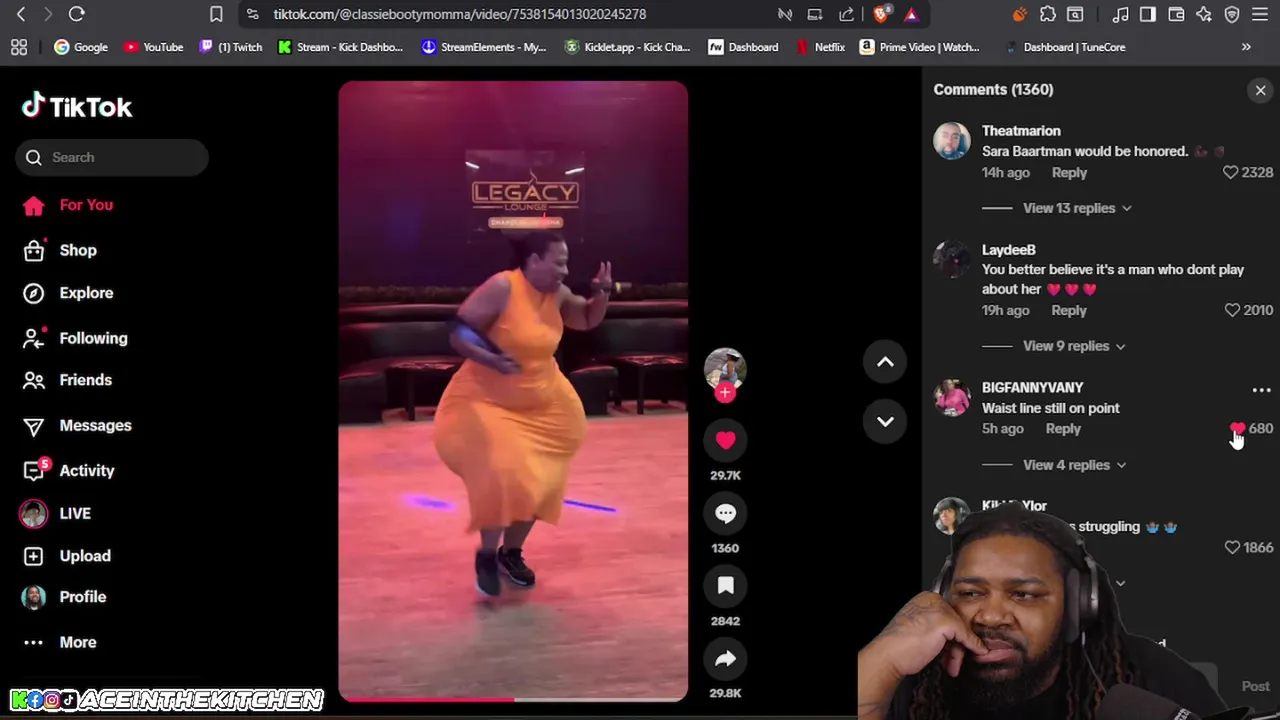
Task: Open Brave Shields lion icon
Action: [x=881, y=14]
